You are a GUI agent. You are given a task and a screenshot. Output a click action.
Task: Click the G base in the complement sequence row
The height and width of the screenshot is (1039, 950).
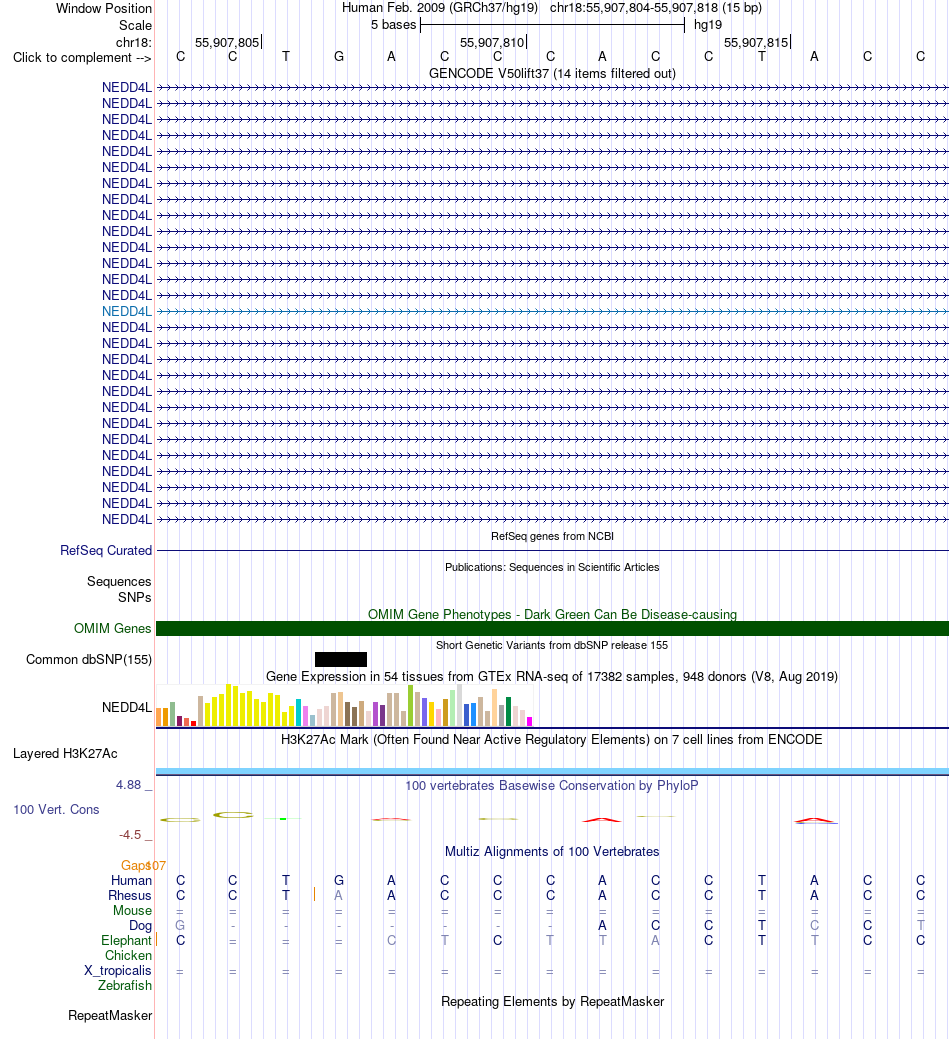339,57
